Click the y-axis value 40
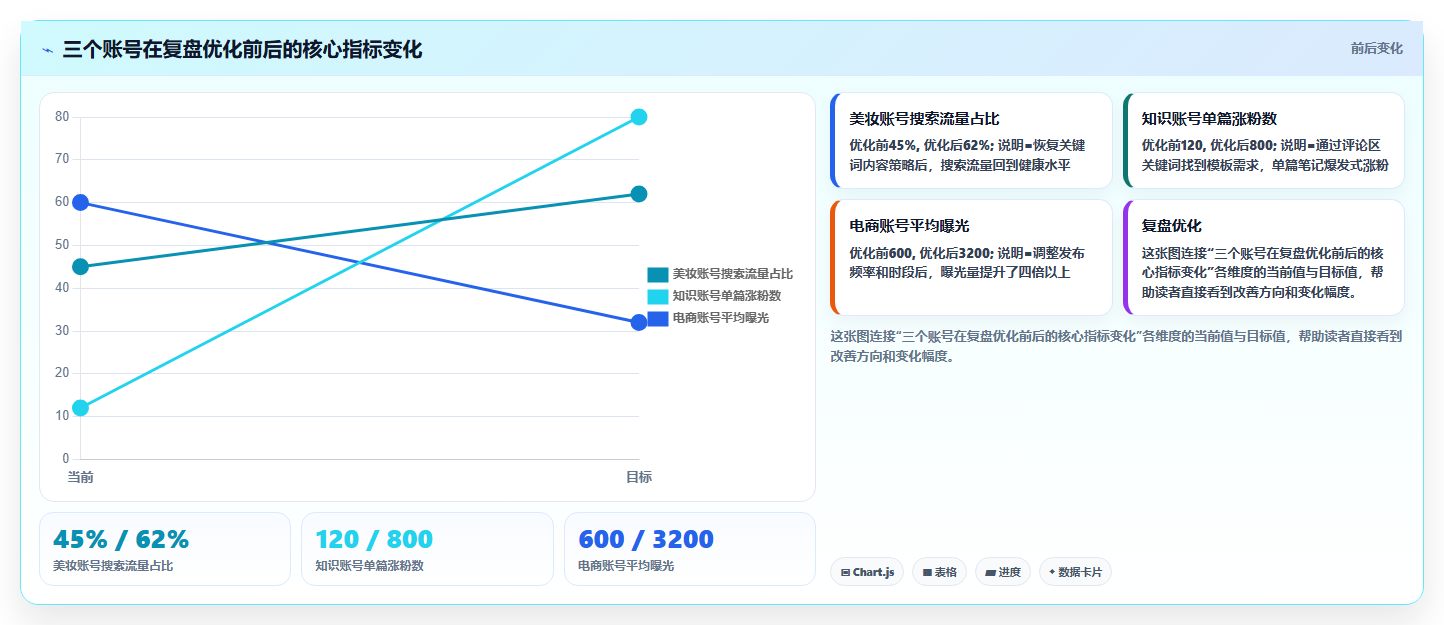 point(62,288)
